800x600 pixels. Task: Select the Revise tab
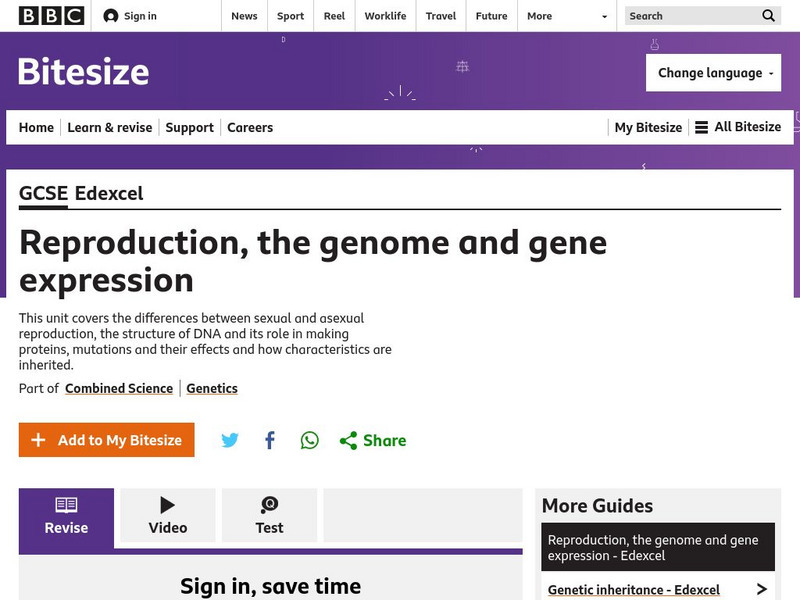point(66,516)
